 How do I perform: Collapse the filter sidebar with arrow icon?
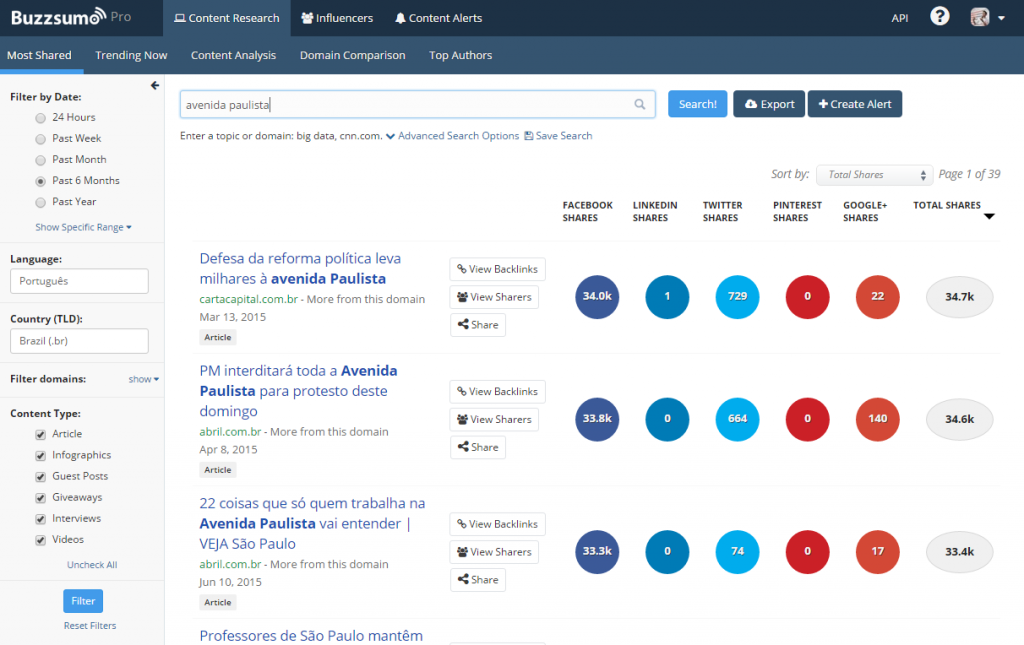pos(155,86)
